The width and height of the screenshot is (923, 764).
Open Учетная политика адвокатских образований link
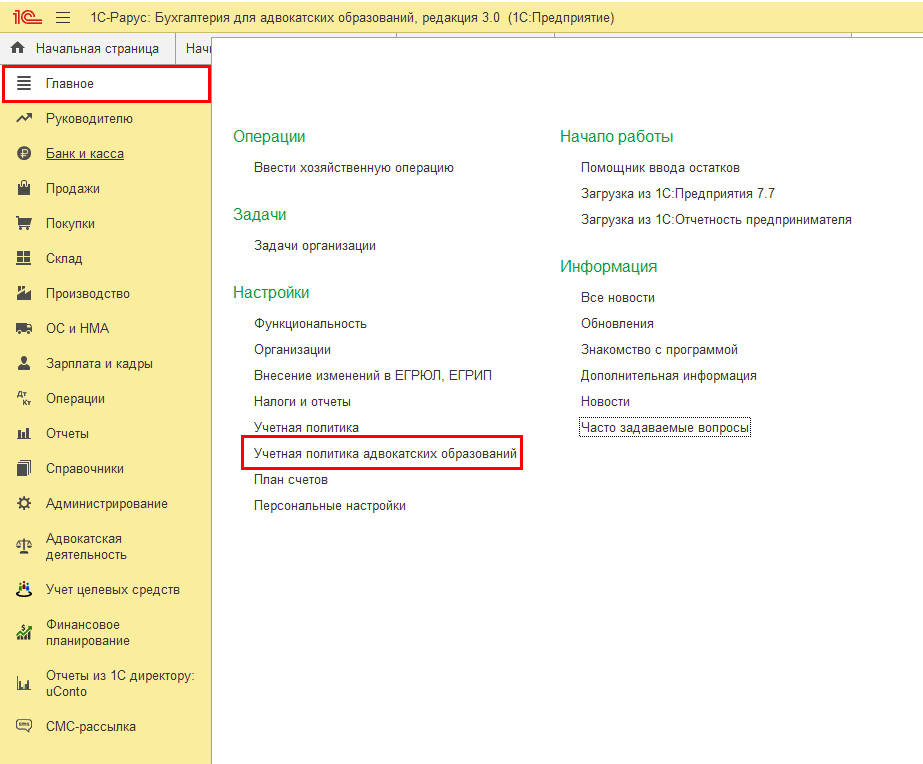385,454
